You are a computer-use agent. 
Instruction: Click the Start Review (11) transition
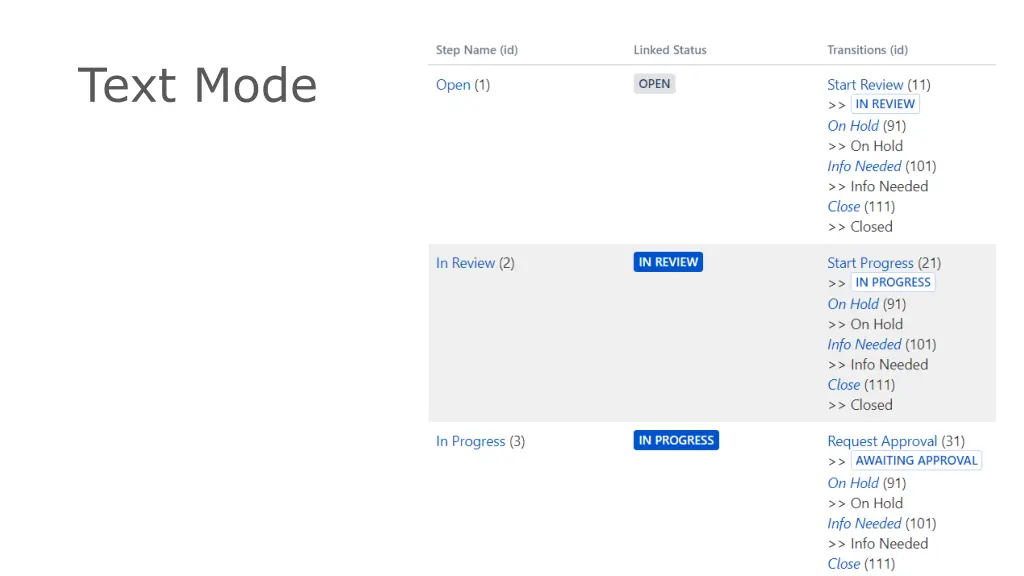coord(865,85)
